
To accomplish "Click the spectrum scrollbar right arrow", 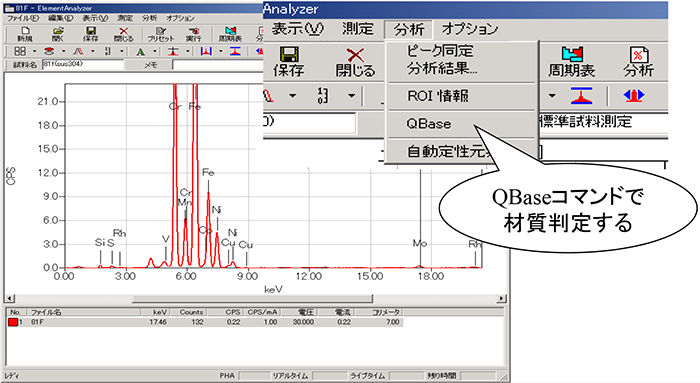I will pyautogui.click(x=502, y=298).
